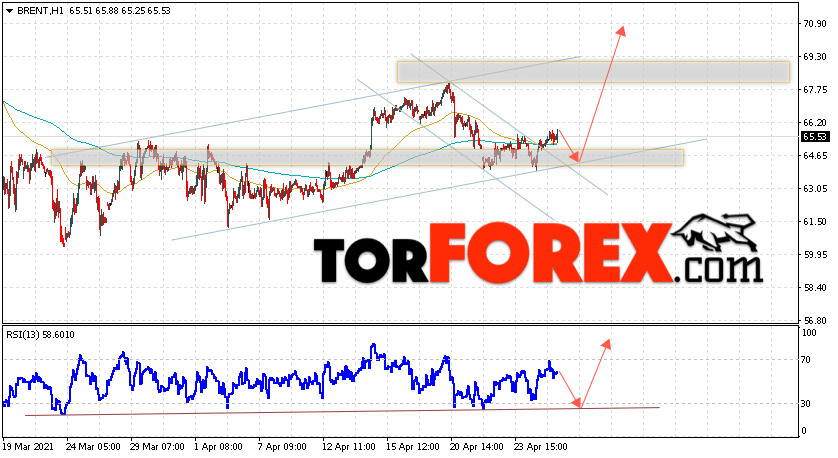
Task: Click the 19 Mar 2021 date label
Action: (30, 447)
